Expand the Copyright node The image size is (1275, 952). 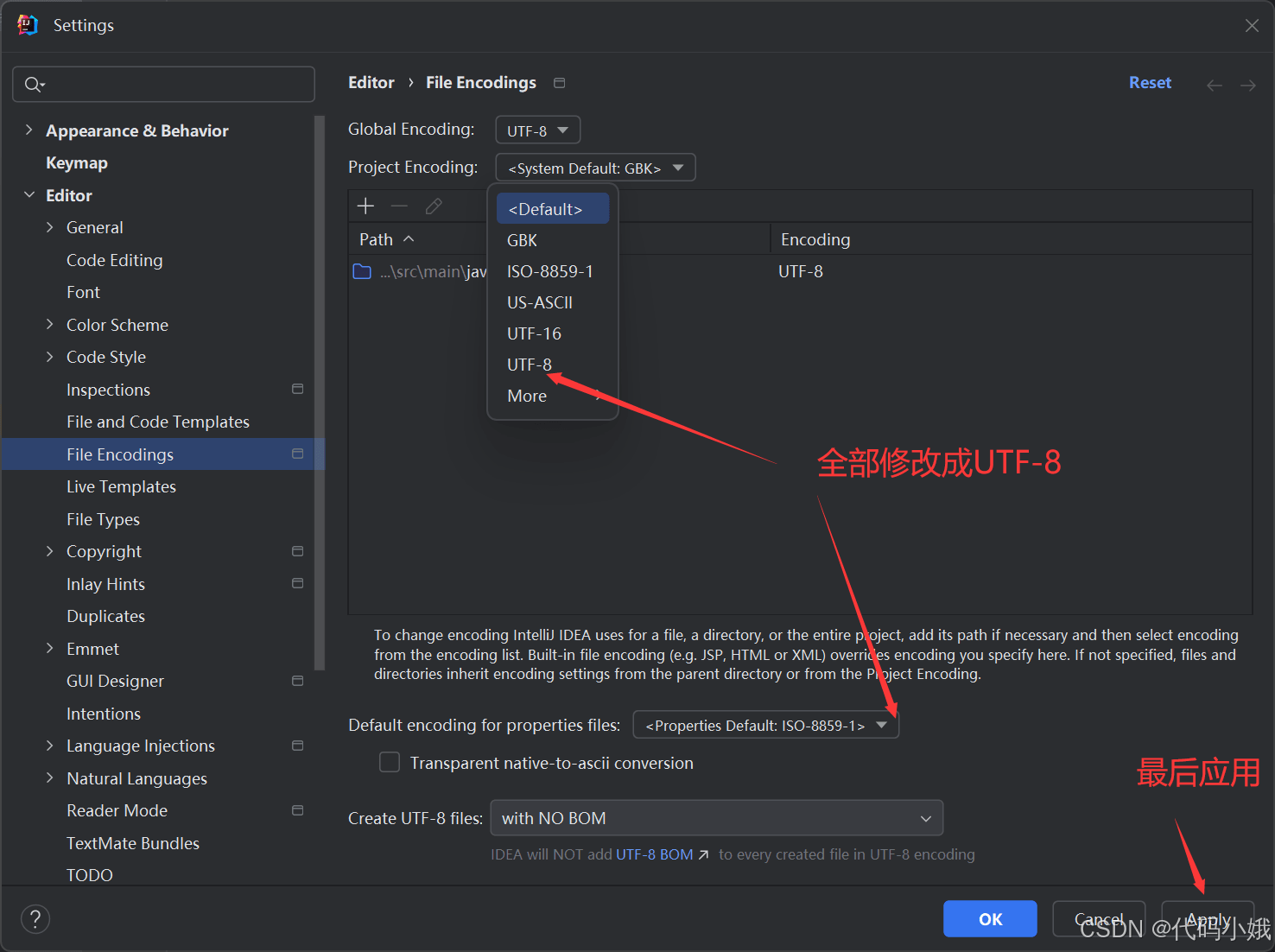point(49,551)
